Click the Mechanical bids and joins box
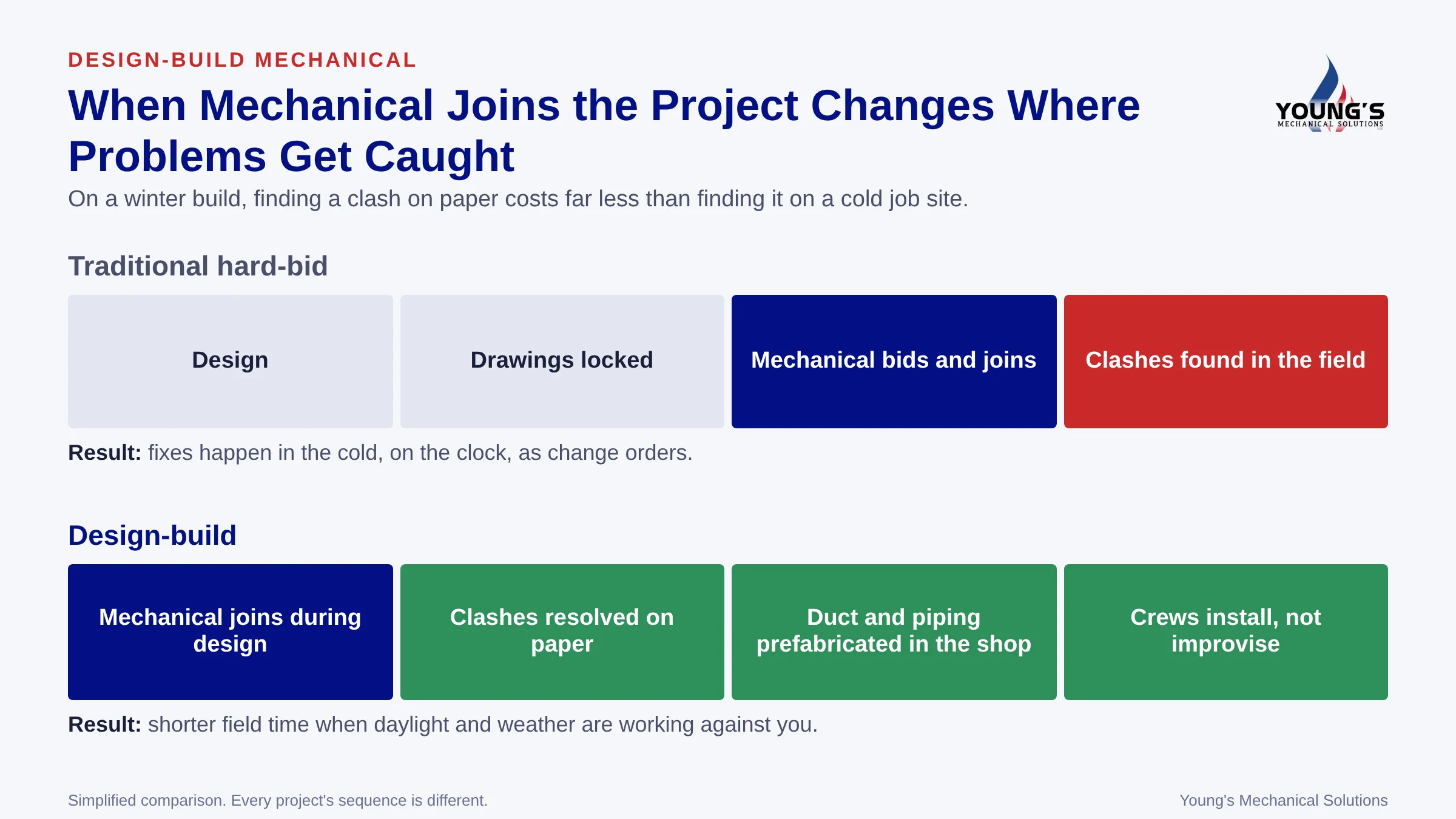This screenshot has height=819, width=1456. pos(894,362)
